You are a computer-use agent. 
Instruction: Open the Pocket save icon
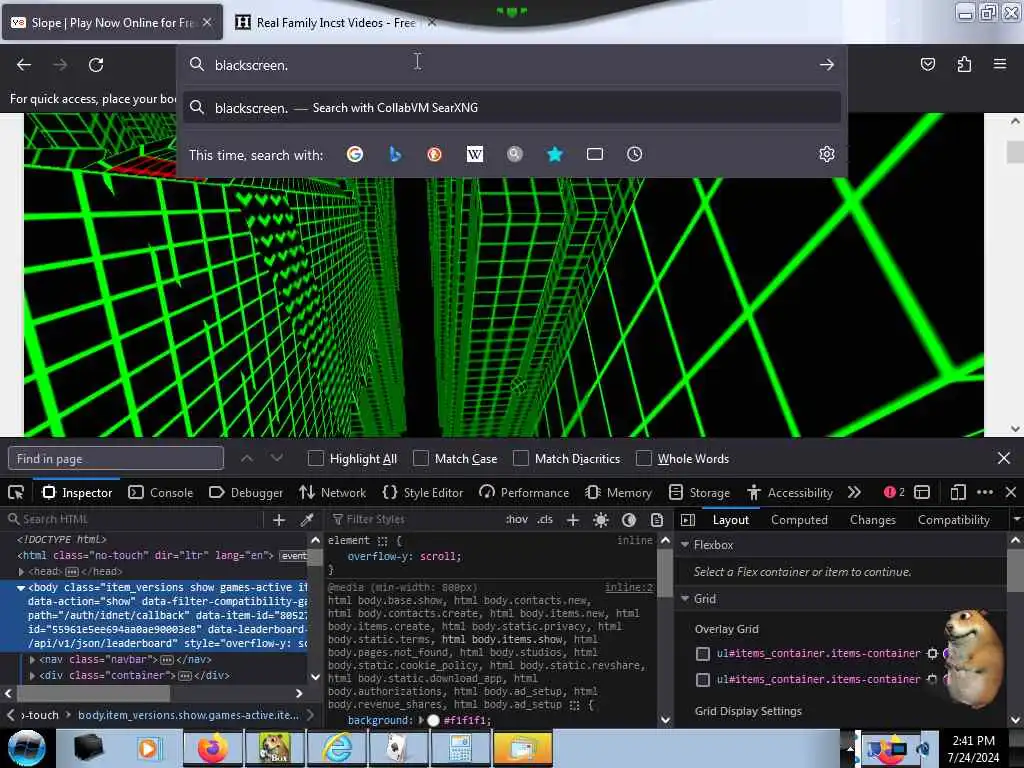click(927, 64)
